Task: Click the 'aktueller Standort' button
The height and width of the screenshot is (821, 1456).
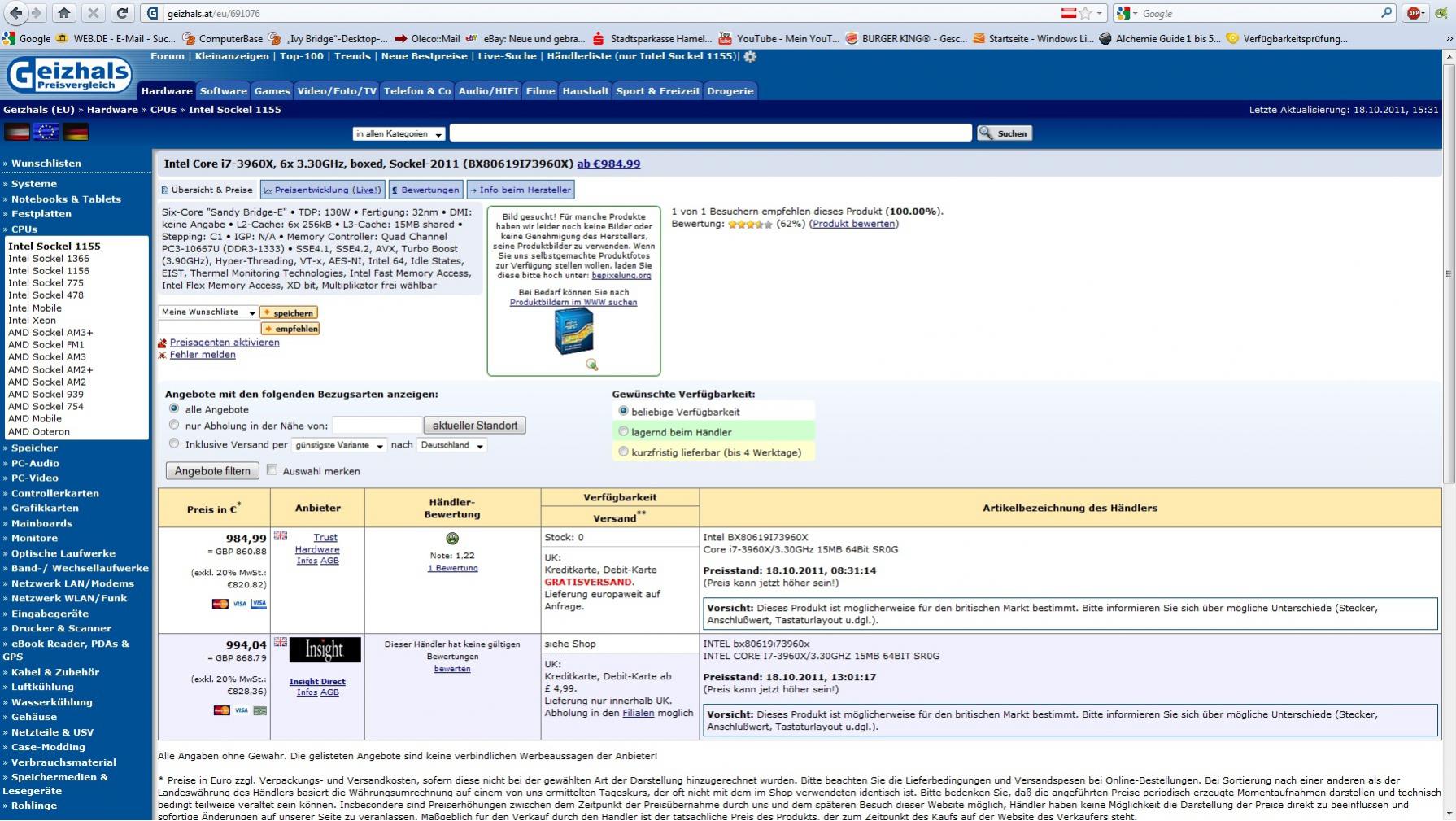Action: tap(475, 426)
